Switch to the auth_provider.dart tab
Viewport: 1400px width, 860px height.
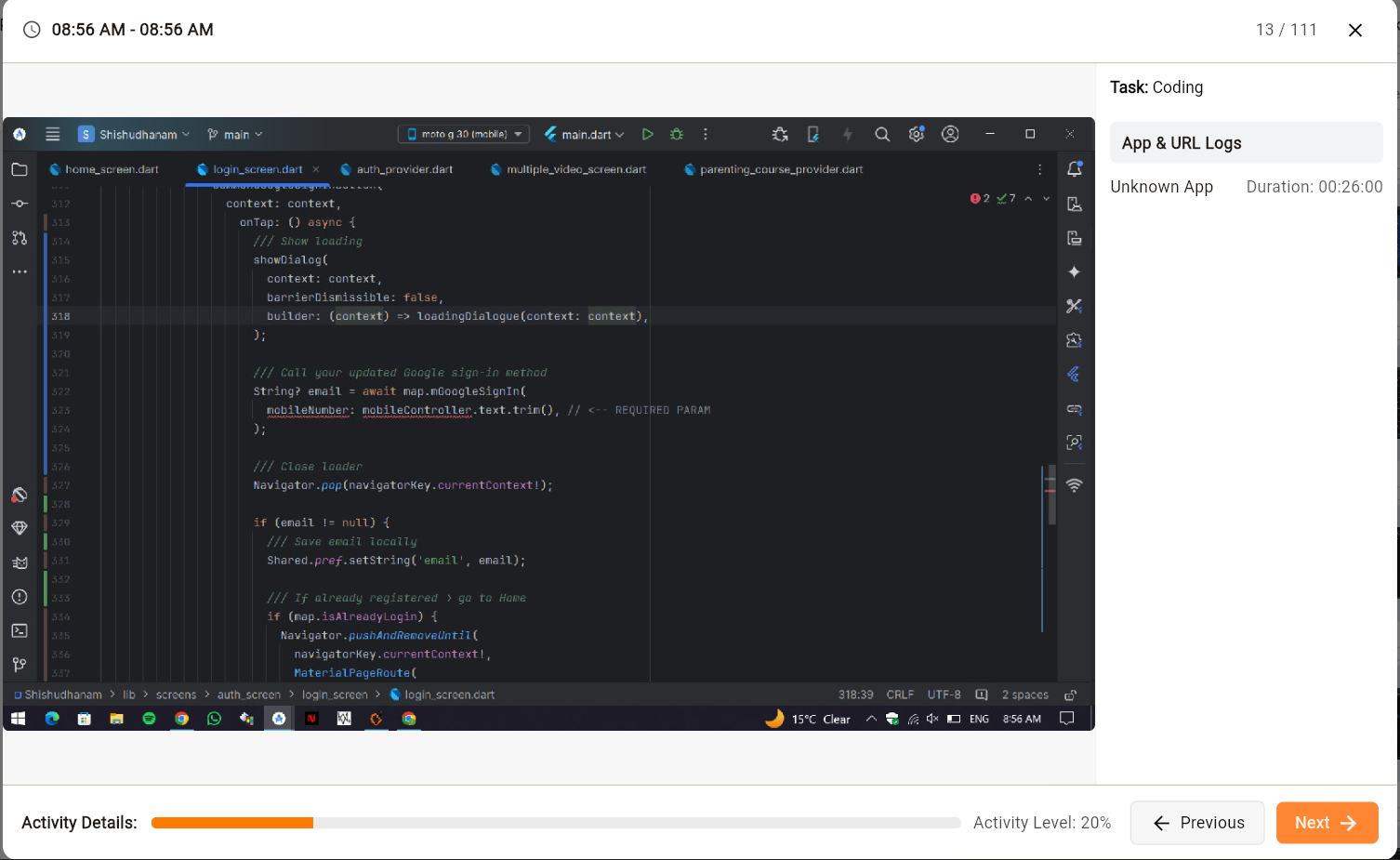click(x=403, y=169)
